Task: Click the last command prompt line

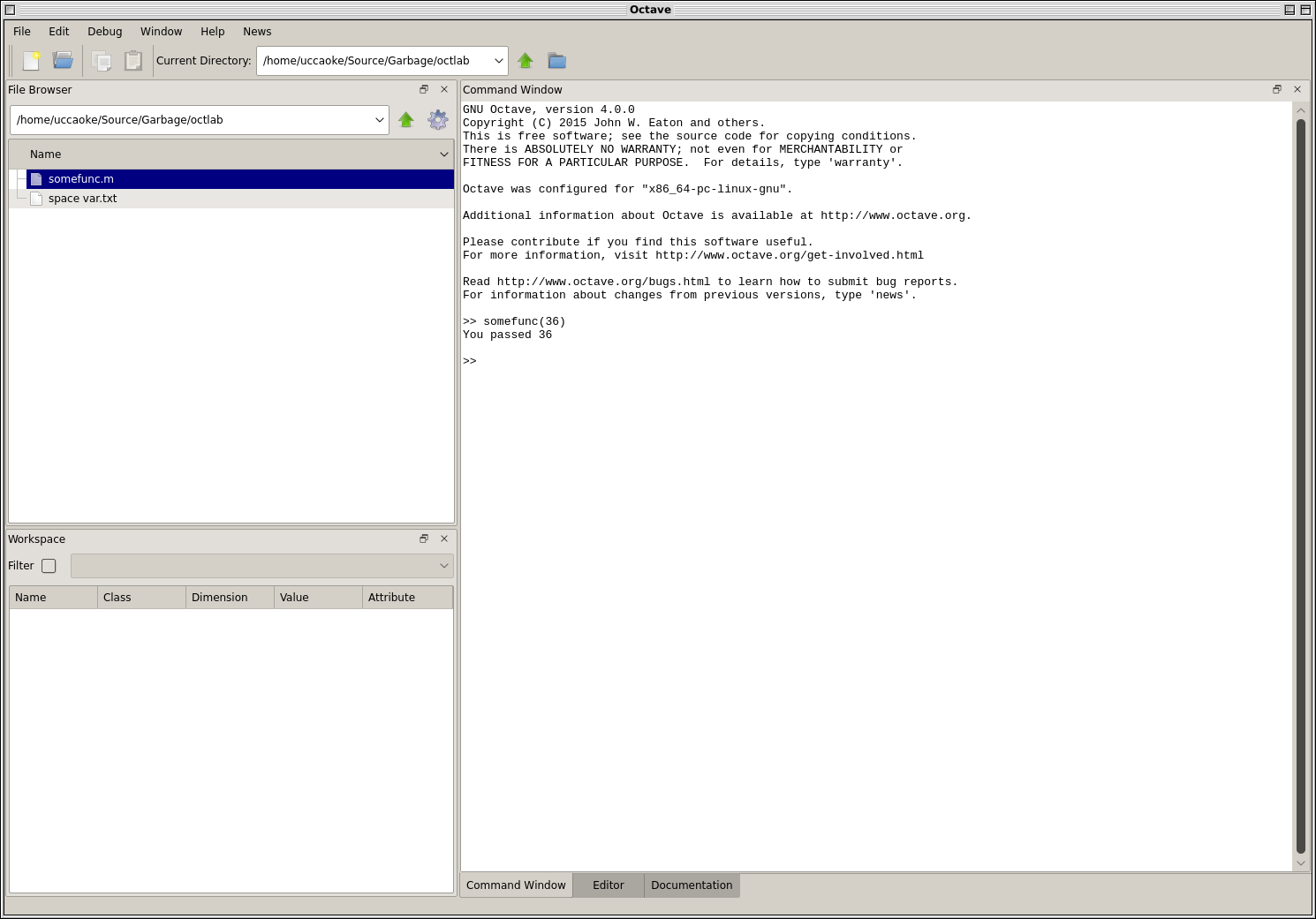Action: coord(470,361)
